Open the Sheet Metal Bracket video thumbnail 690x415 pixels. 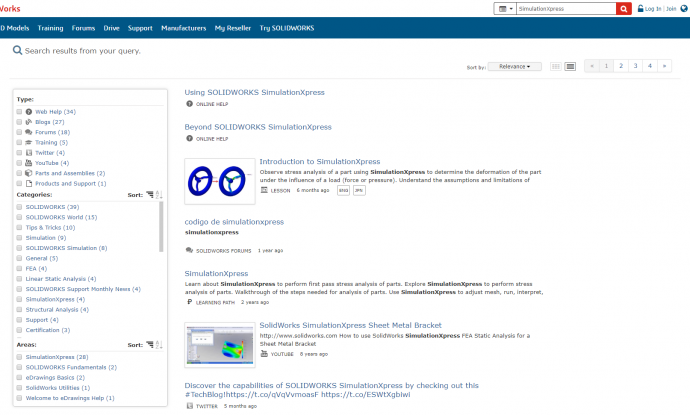220,345
